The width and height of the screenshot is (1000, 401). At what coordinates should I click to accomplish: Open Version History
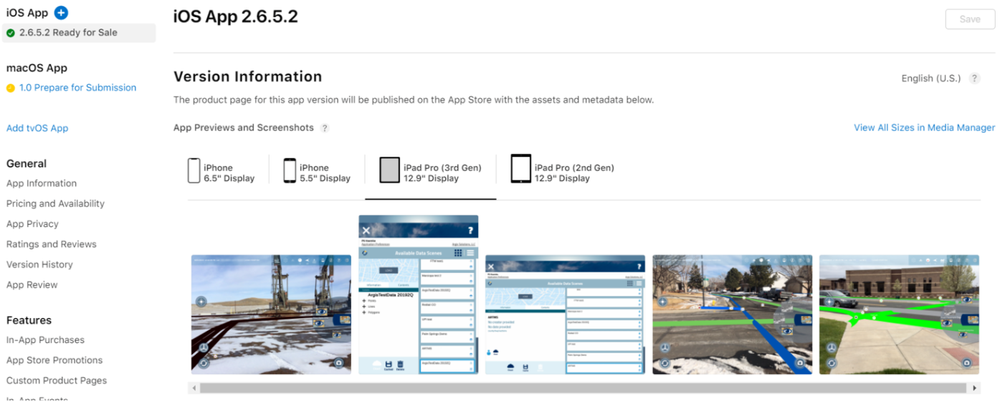(x=40, y=265)
